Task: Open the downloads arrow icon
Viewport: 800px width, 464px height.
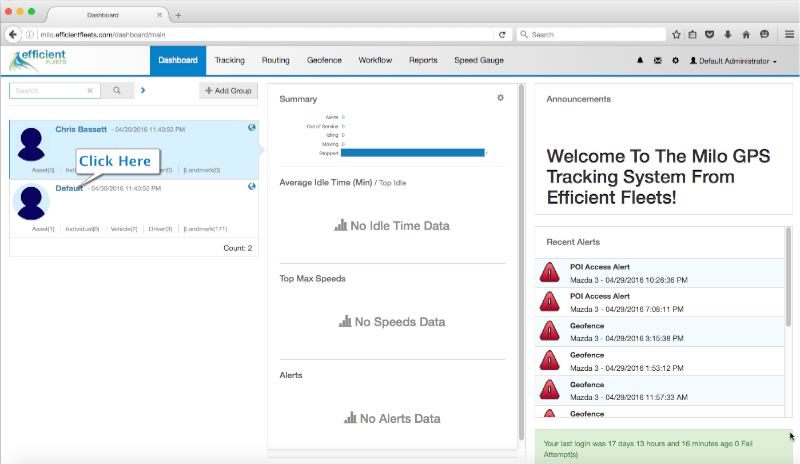Action: click(728, 34)
